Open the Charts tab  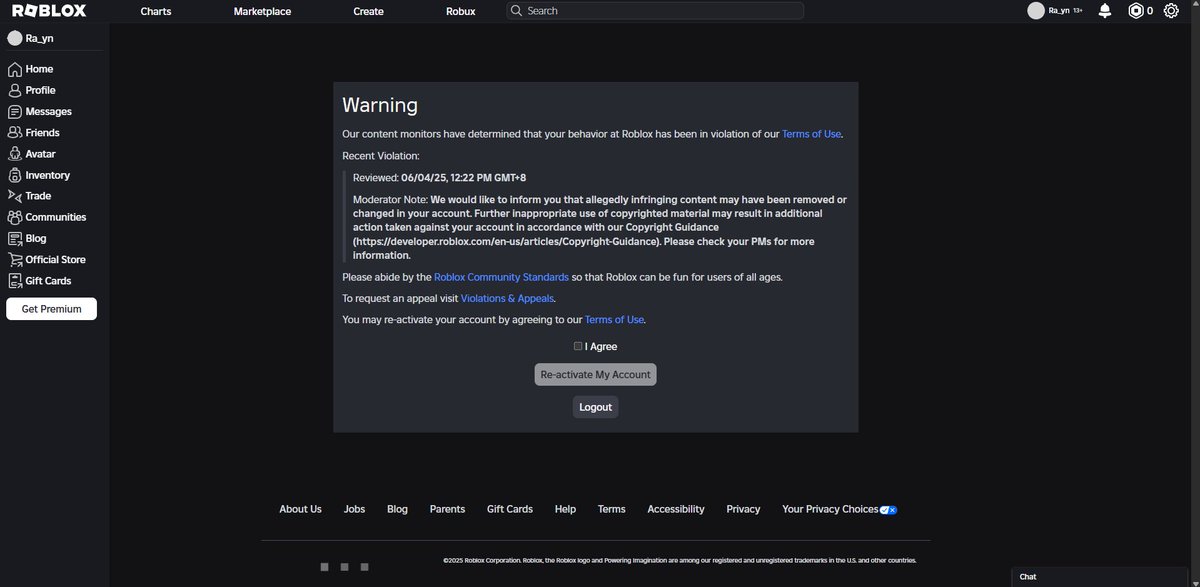156,11
